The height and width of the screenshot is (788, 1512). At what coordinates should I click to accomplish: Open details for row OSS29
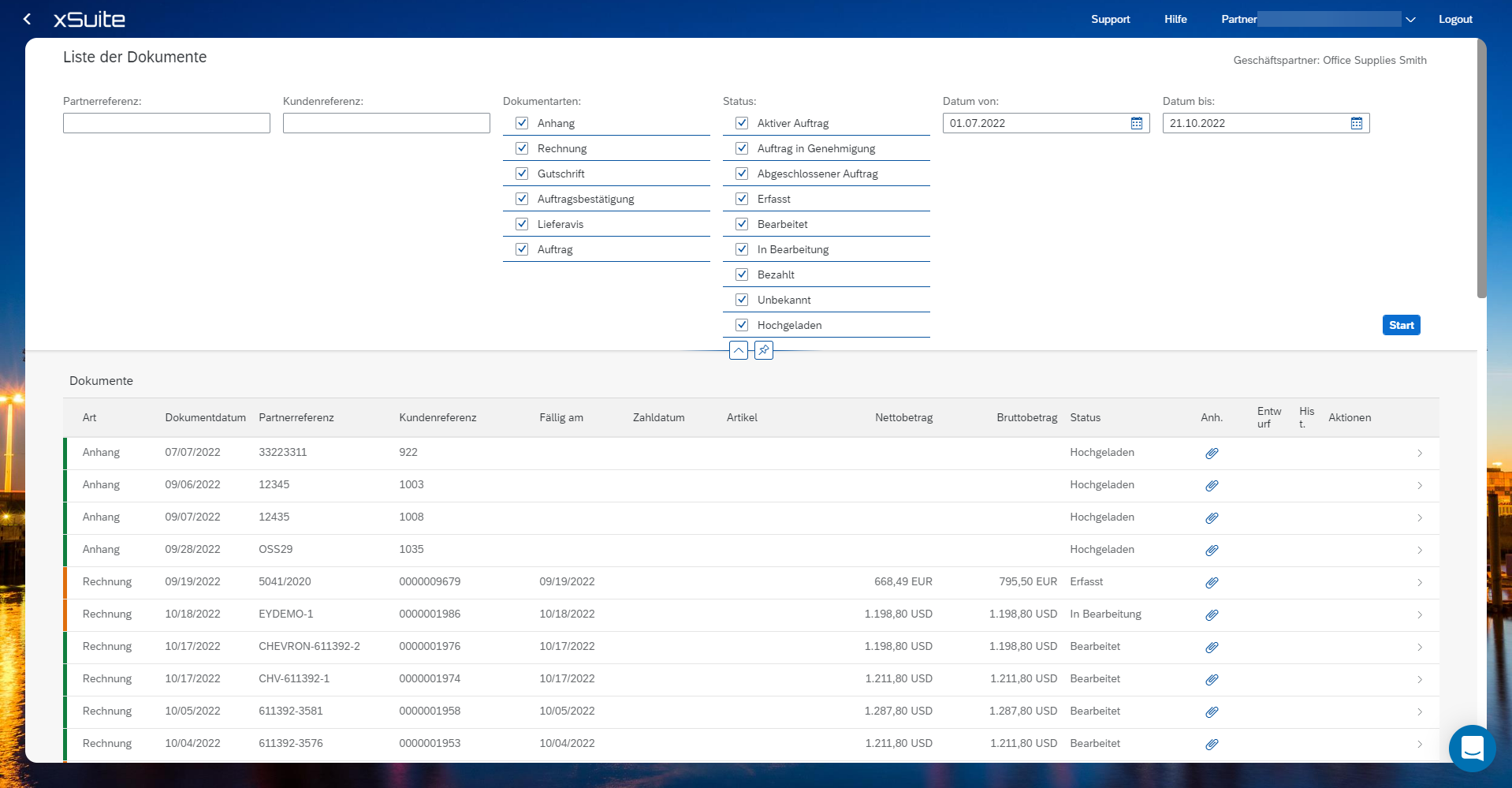pyautogui.click(x=1419, y=550)
